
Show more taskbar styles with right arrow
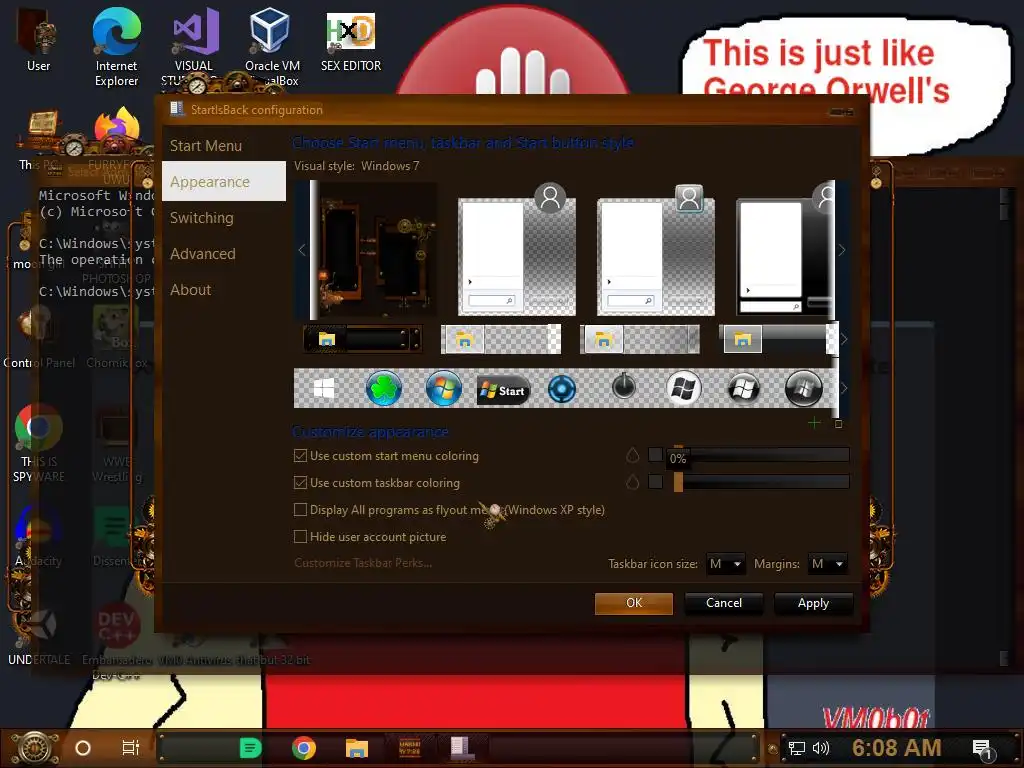pyautogui.click(x=844, y=339)
